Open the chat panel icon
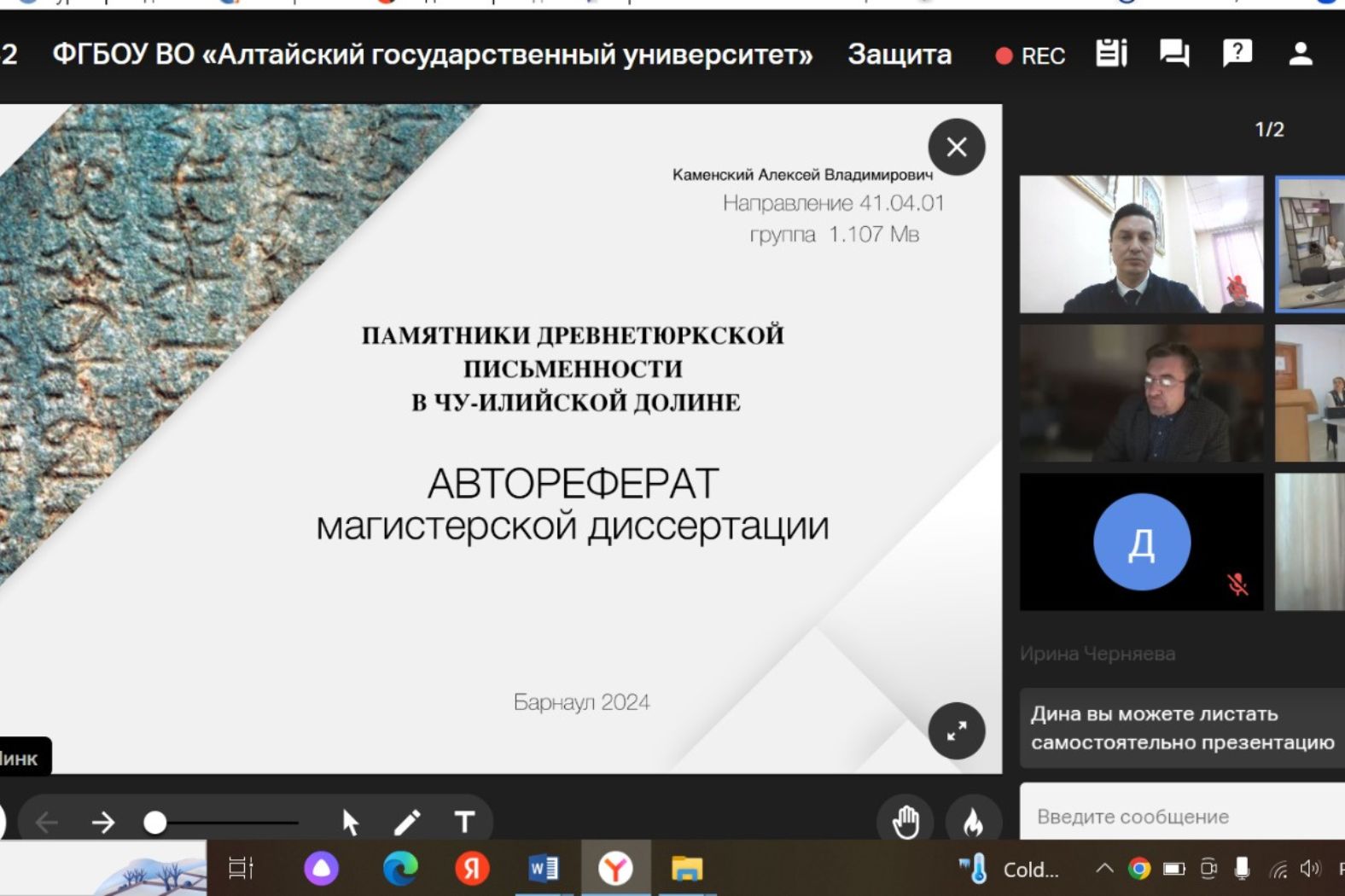1345x896 pixels. 1174,55
